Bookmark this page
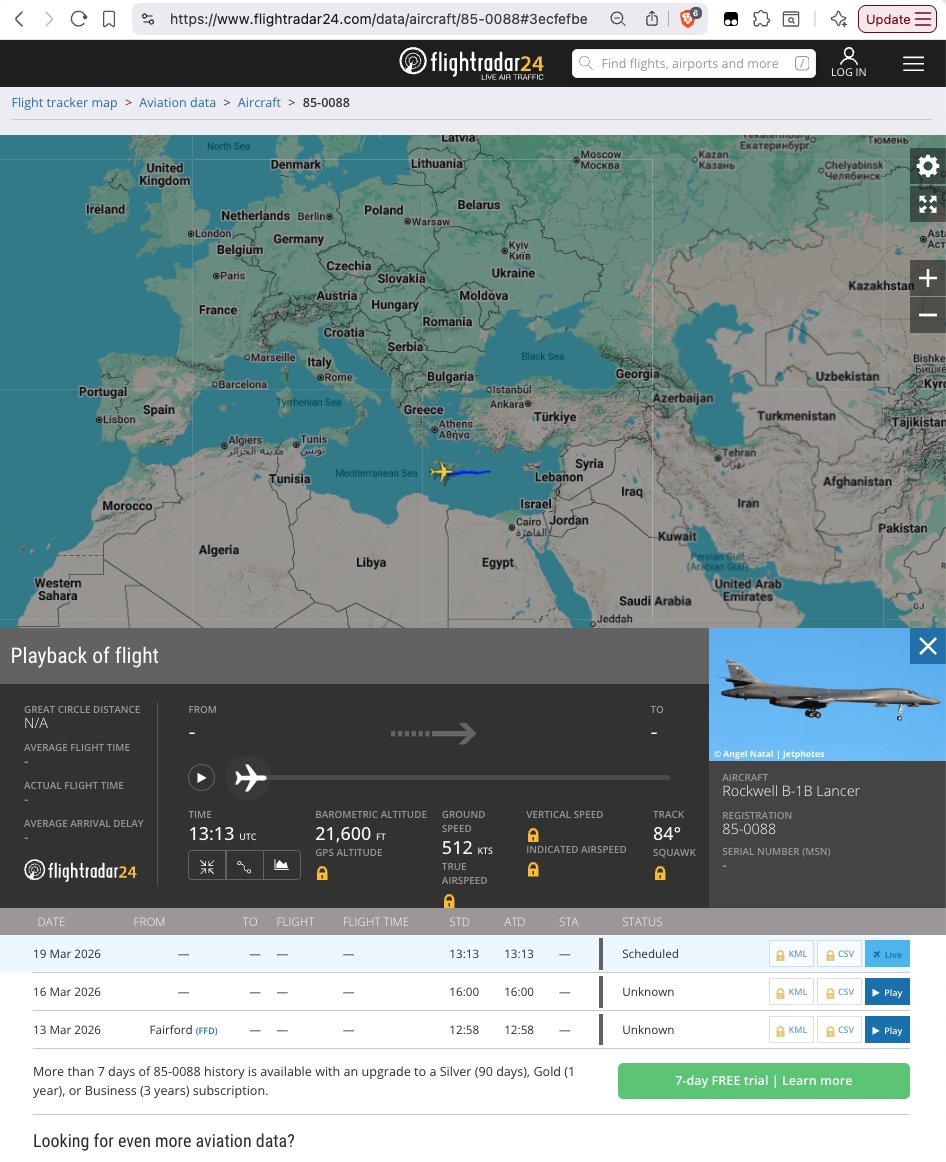Image resolution: width=946 pixels, height=1162 pixels. 109,19
